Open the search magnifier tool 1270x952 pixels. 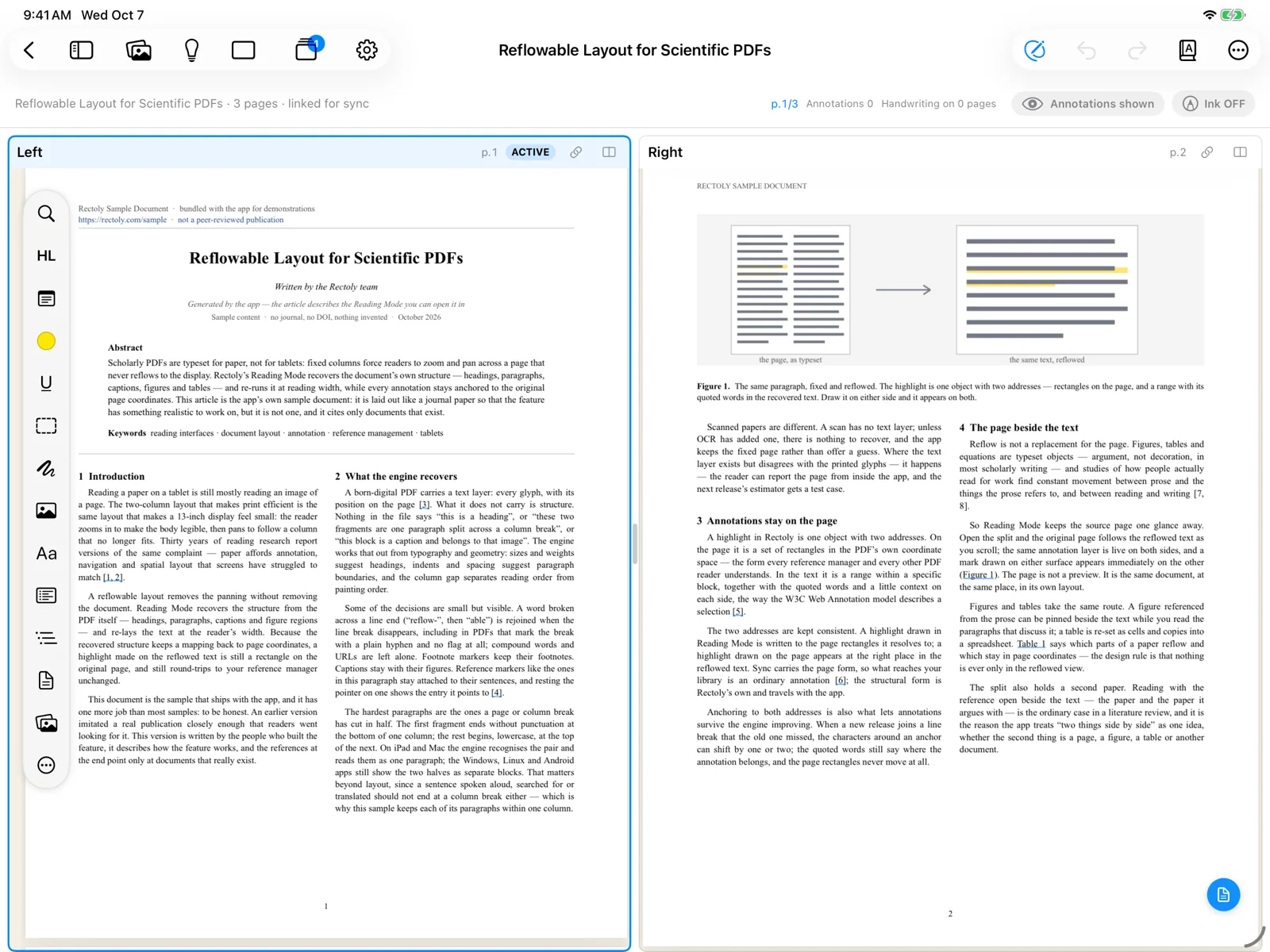[46, 213]
